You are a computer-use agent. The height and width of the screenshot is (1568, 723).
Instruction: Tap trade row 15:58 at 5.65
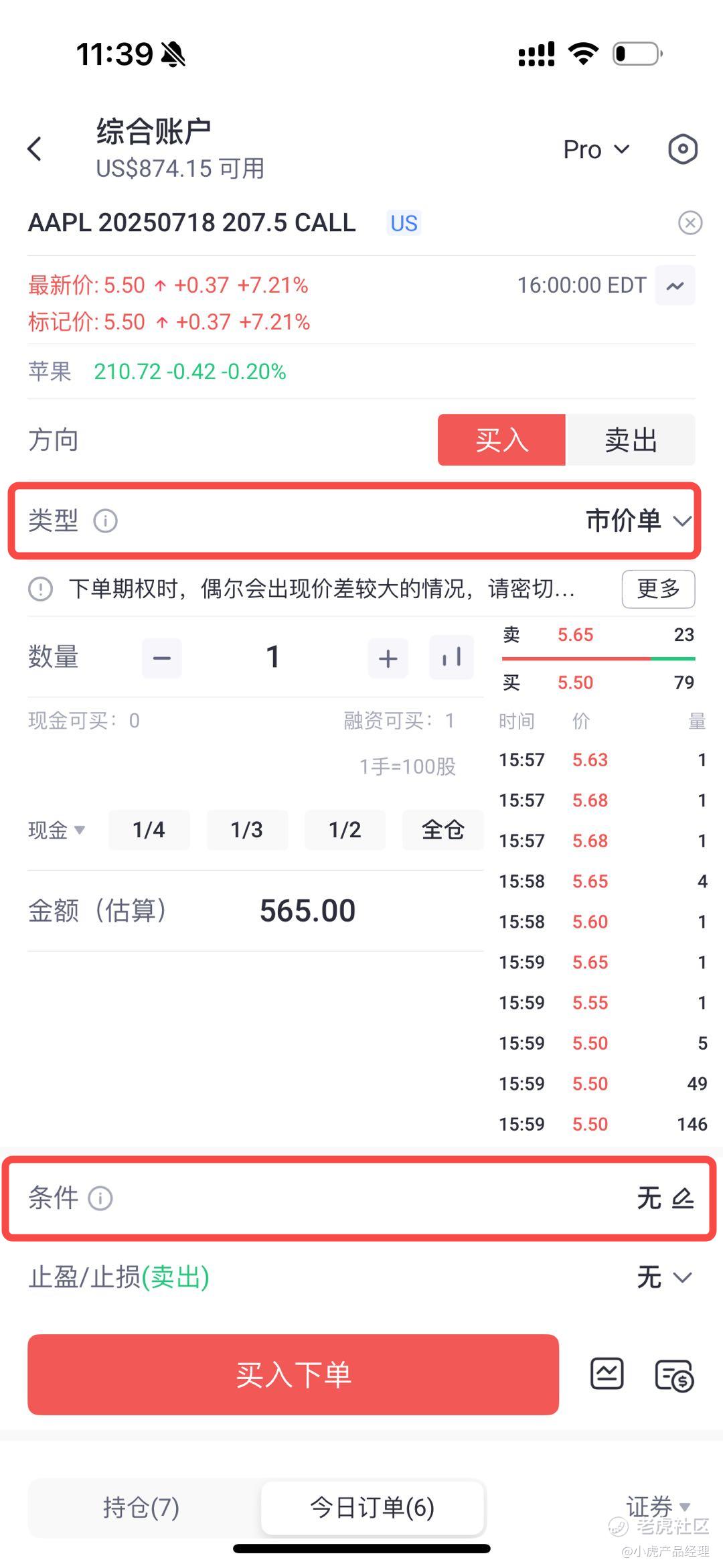[602, 881]
